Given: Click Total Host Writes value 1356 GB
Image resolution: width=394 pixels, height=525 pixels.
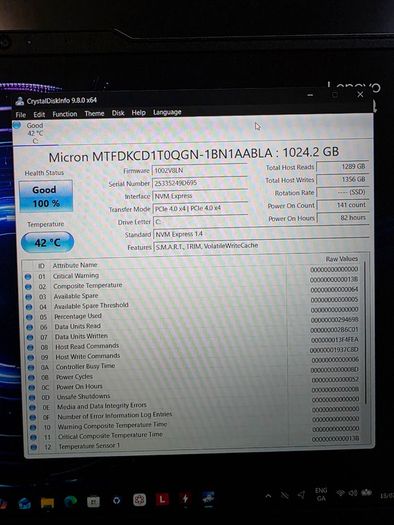Looking at the screenshot, I should pyautogui.click(x=343, y=179).
